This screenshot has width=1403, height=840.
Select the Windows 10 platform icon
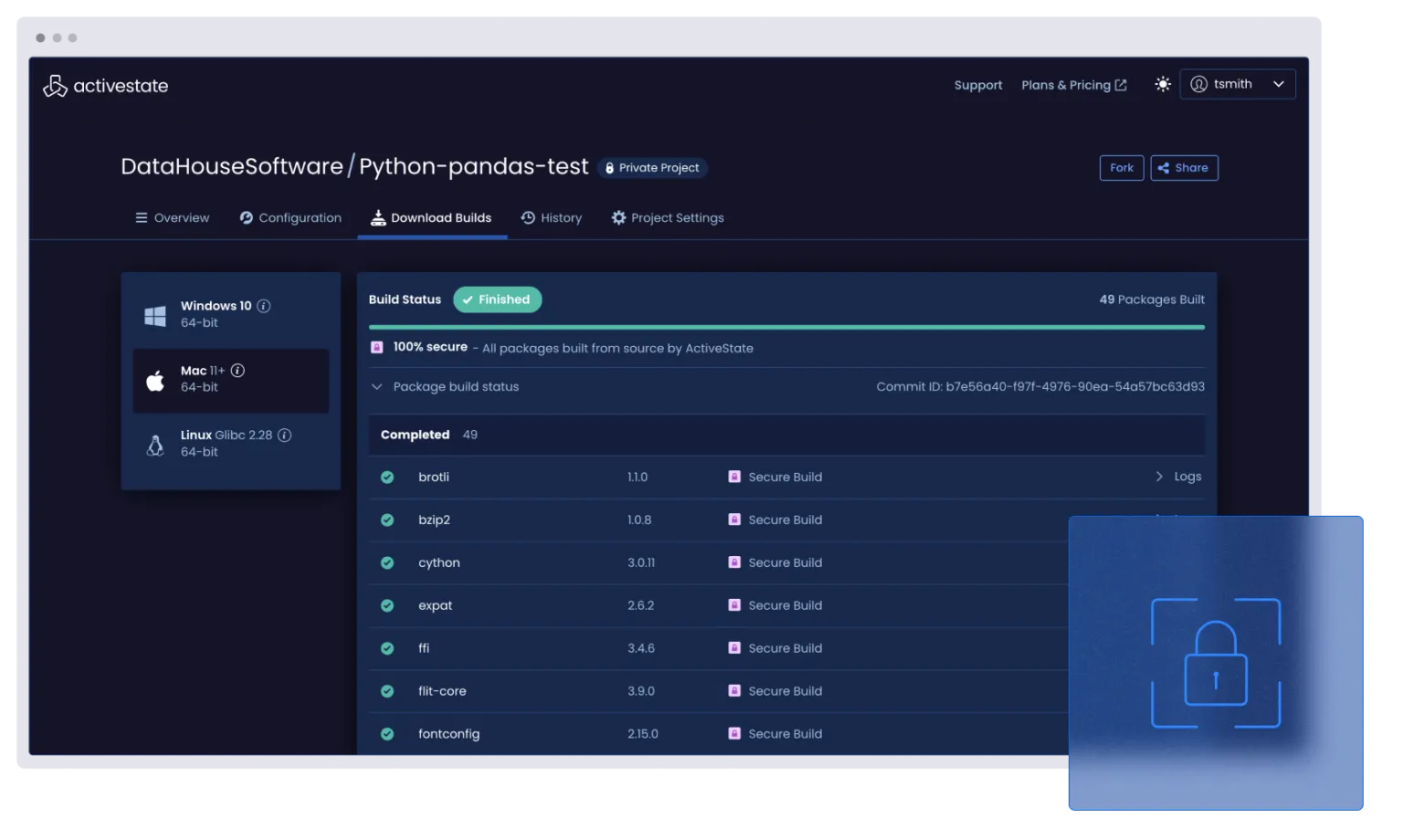pos(155,315)
